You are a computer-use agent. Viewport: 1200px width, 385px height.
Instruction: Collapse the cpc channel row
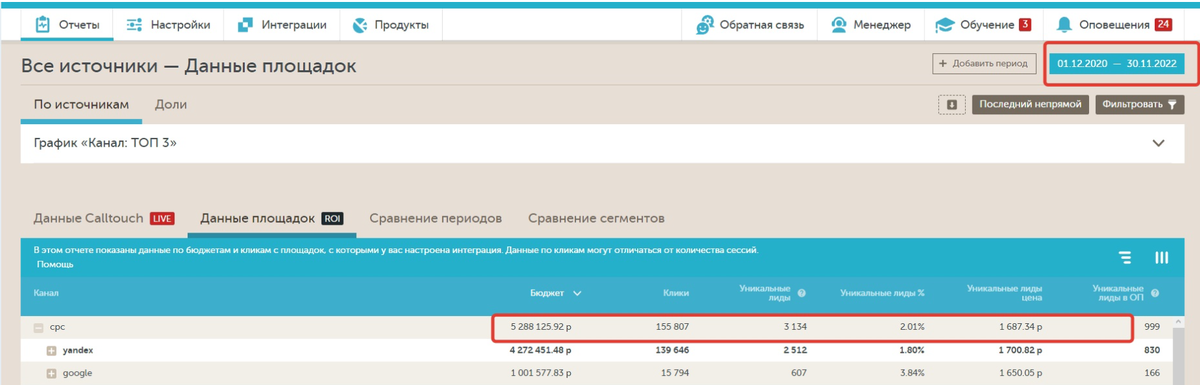pos(39,327)
